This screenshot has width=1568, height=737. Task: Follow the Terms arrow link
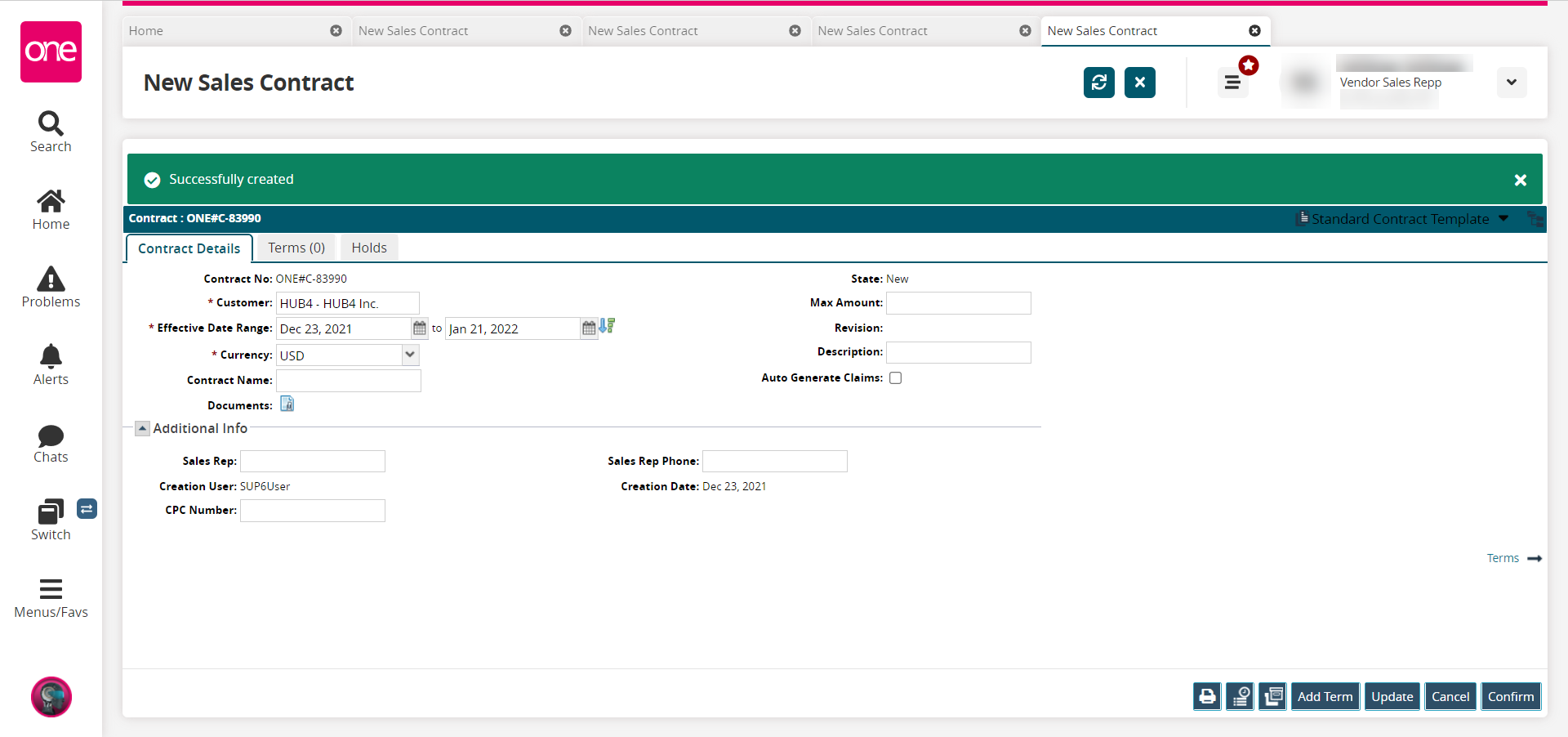tap(1514, 558)
